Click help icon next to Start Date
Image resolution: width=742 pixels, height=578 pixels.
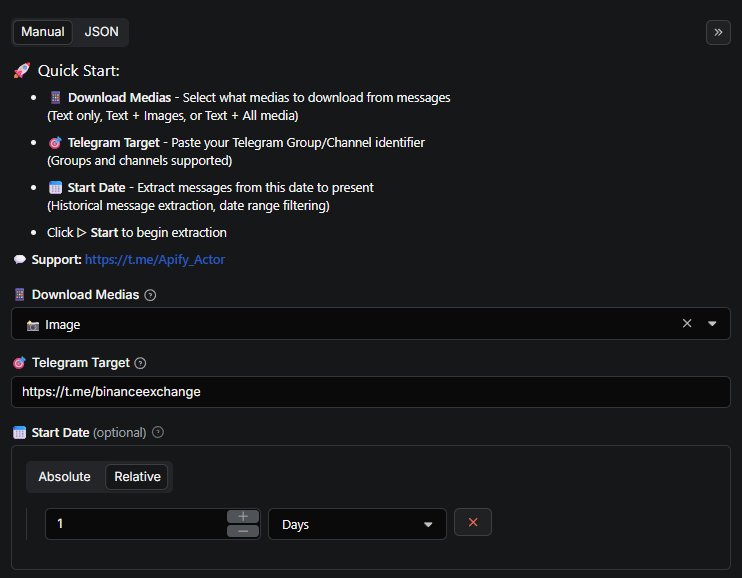pyautogui.click(x=158, y=433)
